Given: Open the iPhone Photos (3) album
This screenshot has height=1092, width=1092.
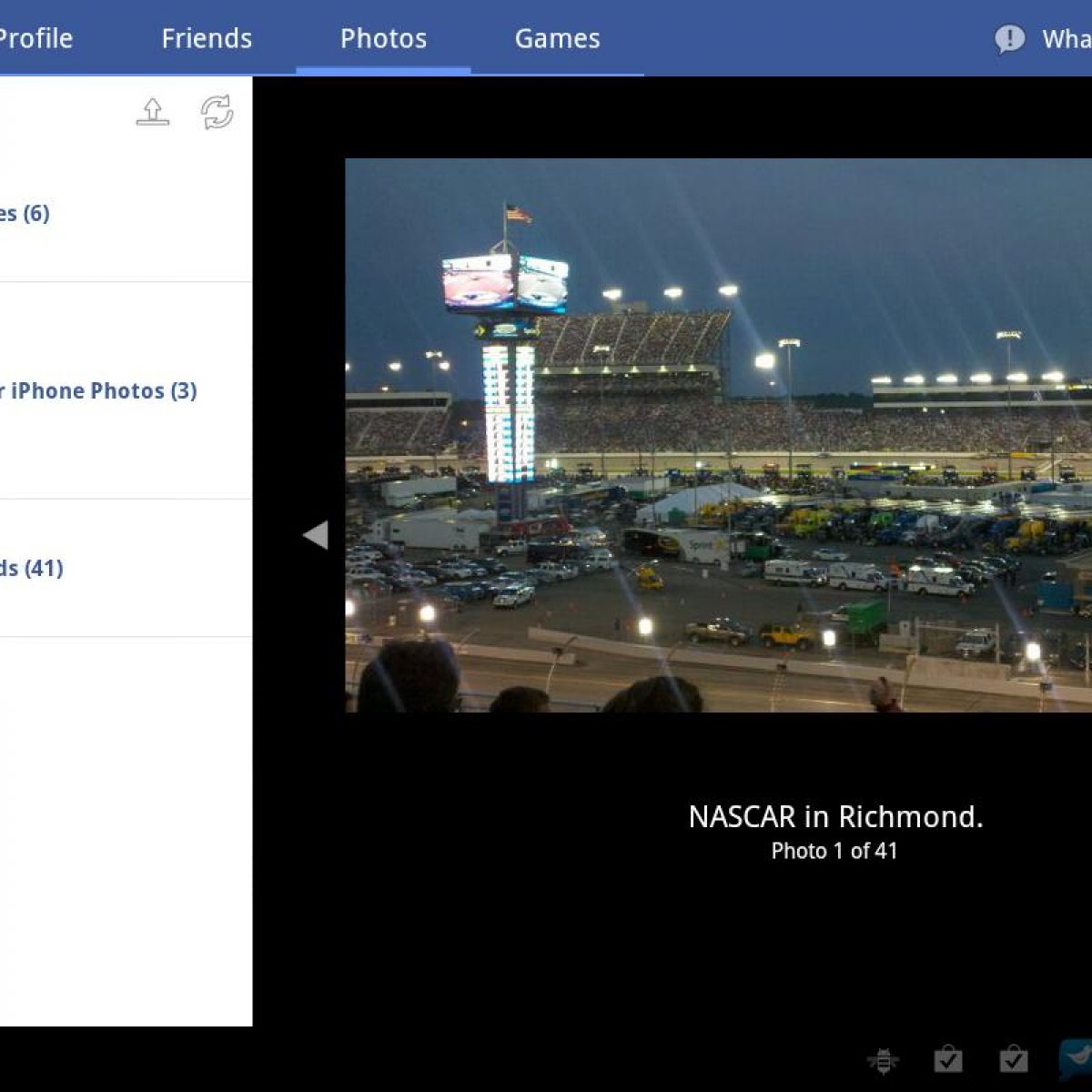Looking at the screenshot, I should 100,391.
